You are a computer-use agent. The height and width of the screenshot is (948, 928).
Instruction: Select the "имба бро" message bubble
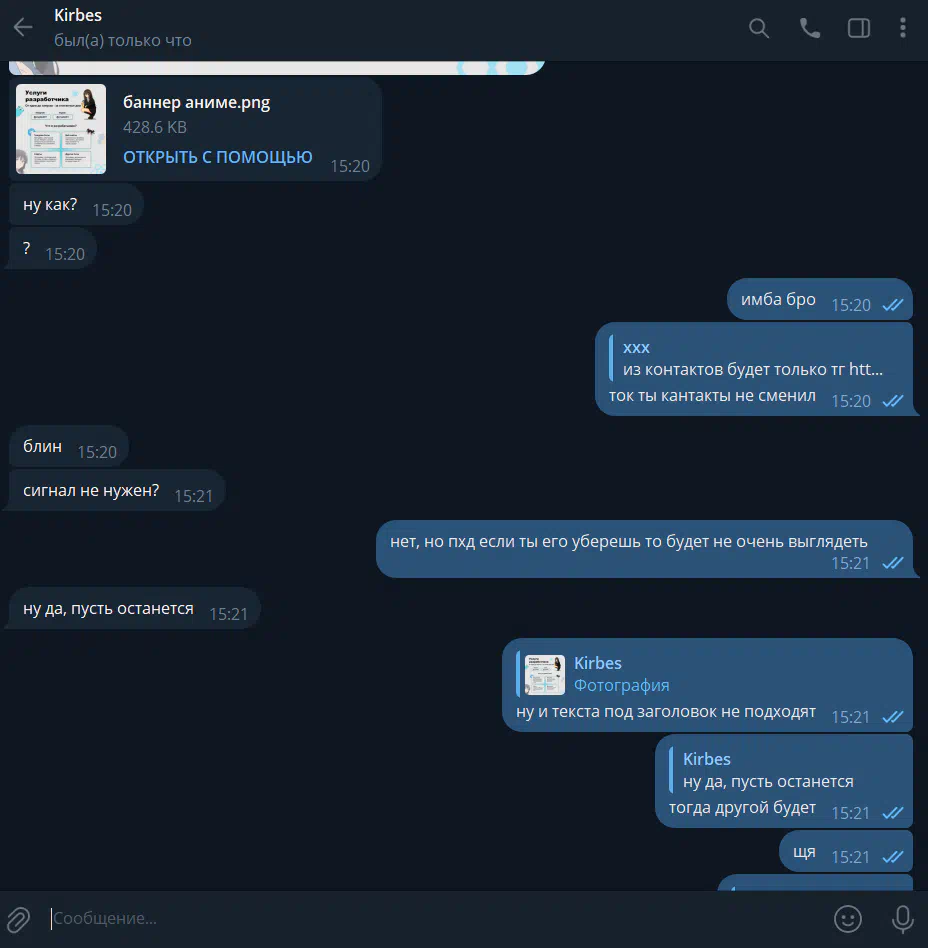[x=820, y=299]
